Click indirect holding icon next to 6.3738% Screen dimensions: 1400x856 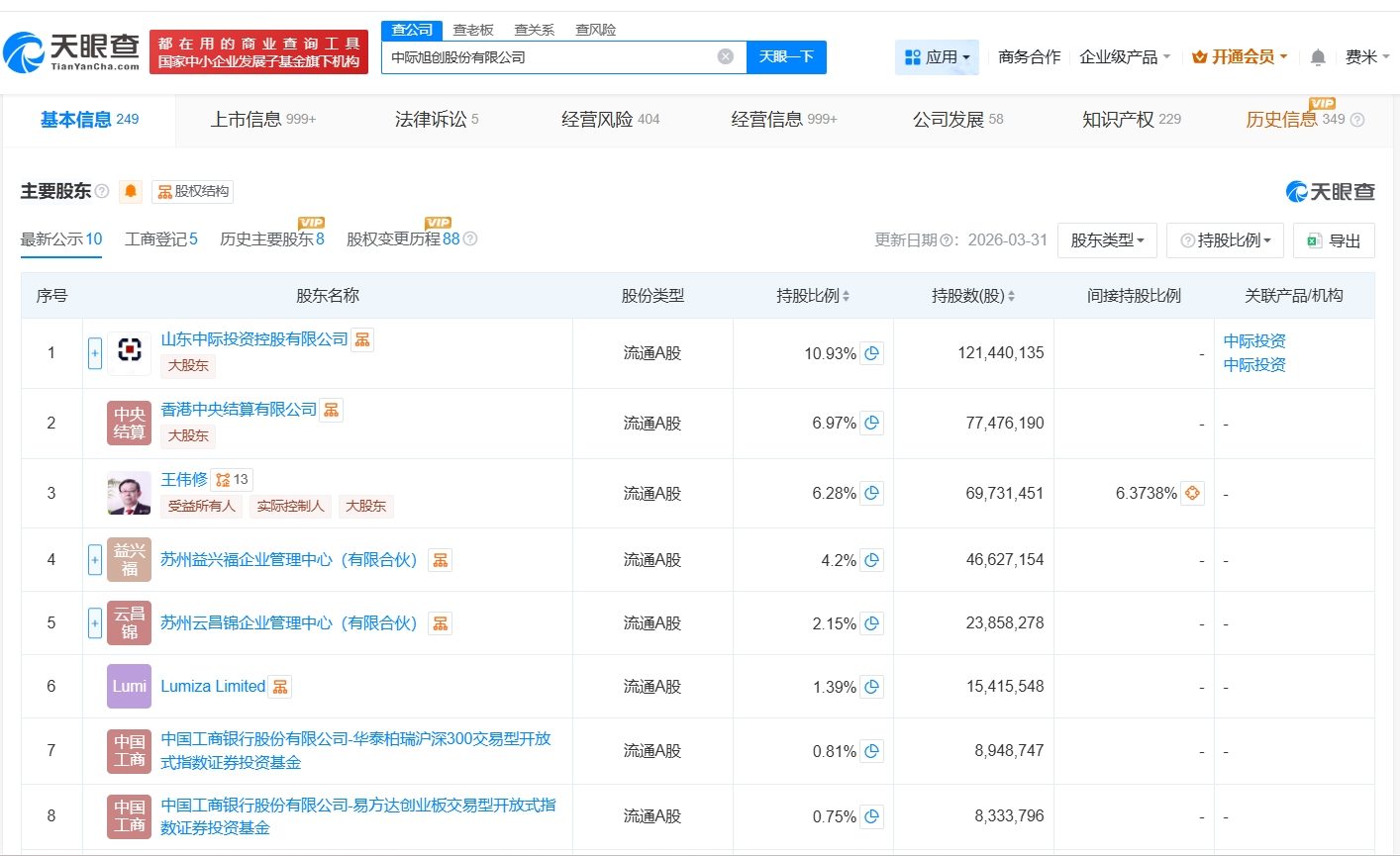tap(1192, 493)
